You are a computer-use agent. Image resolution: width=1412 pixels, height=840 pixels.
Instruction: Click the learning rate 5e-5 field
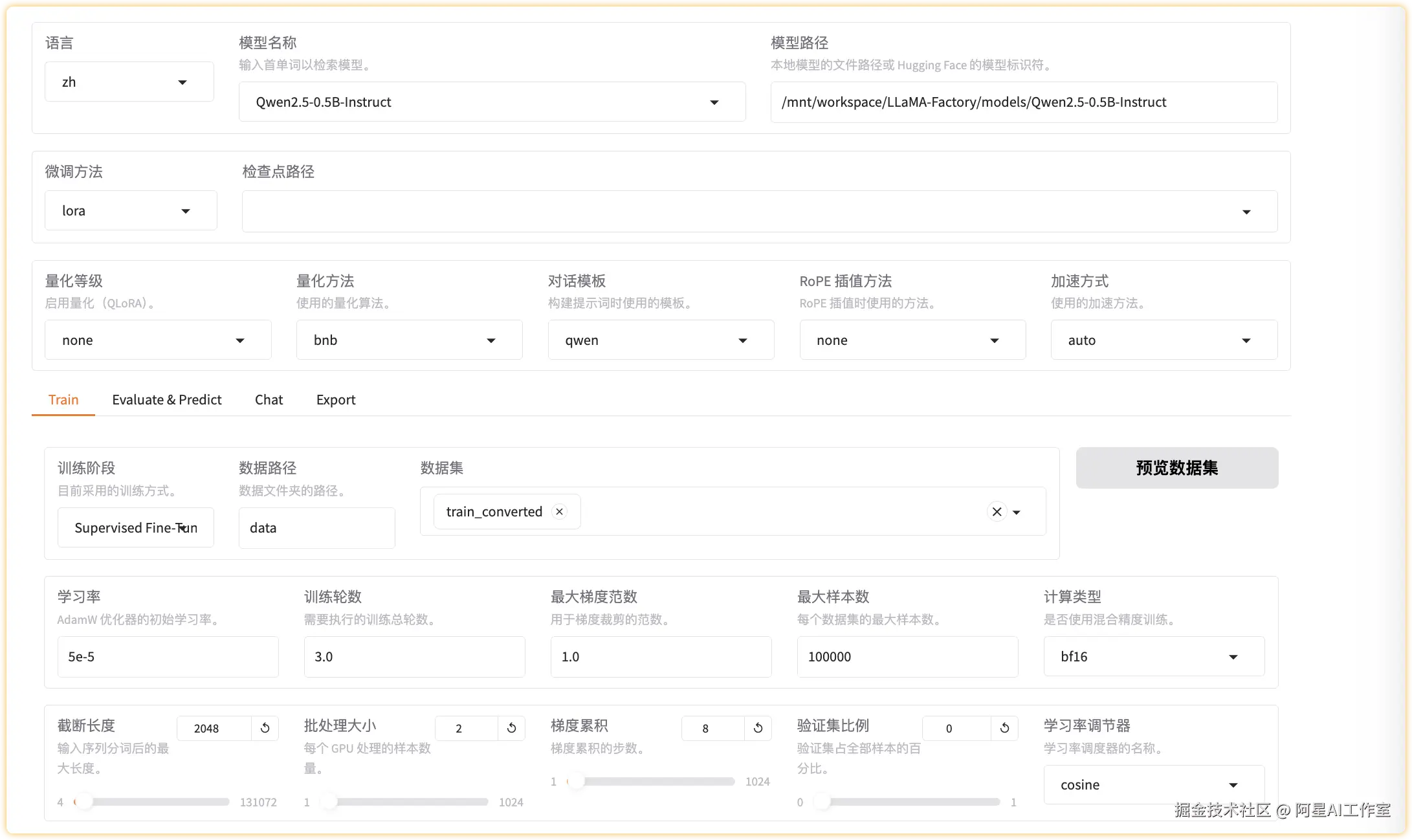(x=168, y=657)
